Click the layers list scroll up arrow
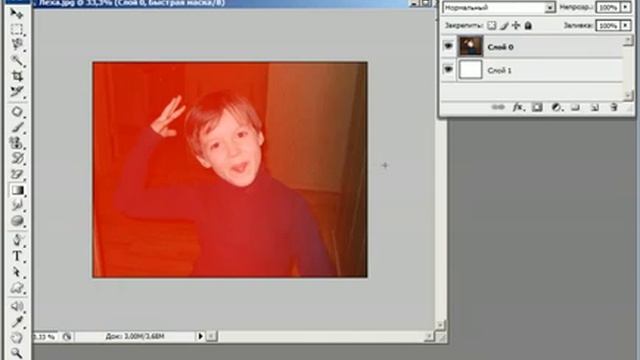640x360 pixels. pos(628,40)
